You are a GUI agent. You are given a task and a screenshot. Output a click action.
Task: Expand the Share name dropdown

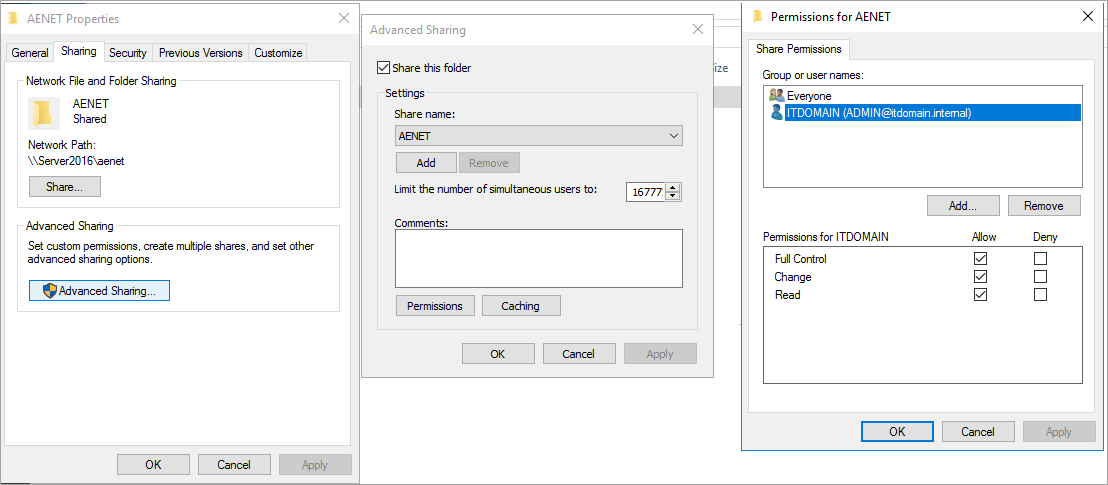674,135
